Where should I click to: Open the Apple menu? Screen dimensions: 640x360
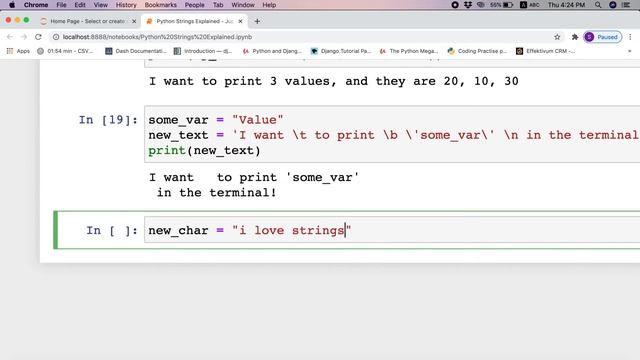point(12,5)
